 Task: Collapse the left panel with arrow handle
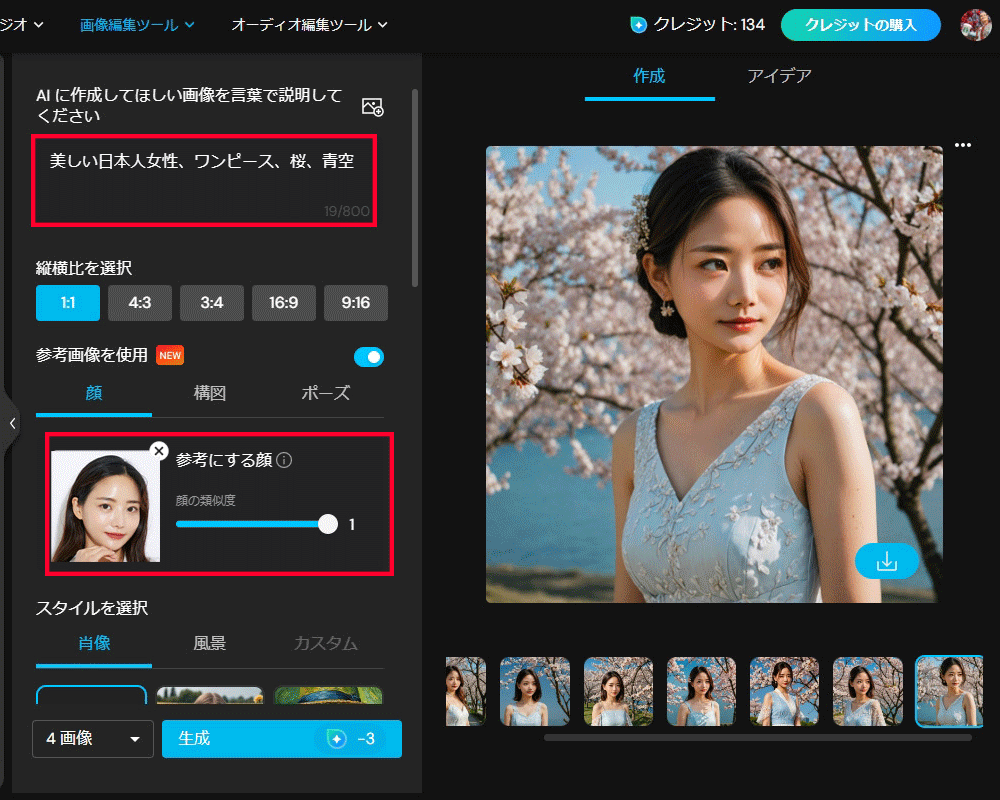pyautogui.click(x=12, y=423)
